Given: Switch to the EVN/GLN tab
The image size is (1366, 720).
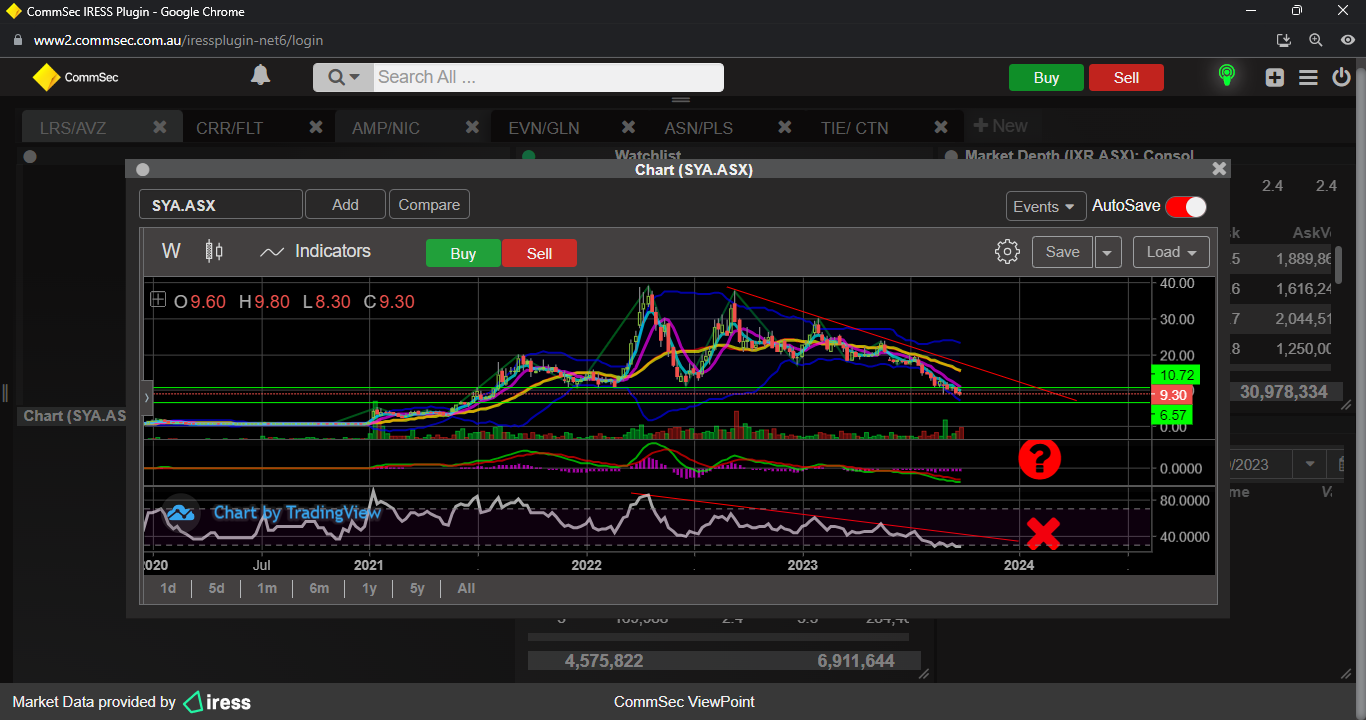Looking at the screenshot, I should click(543, 128).
